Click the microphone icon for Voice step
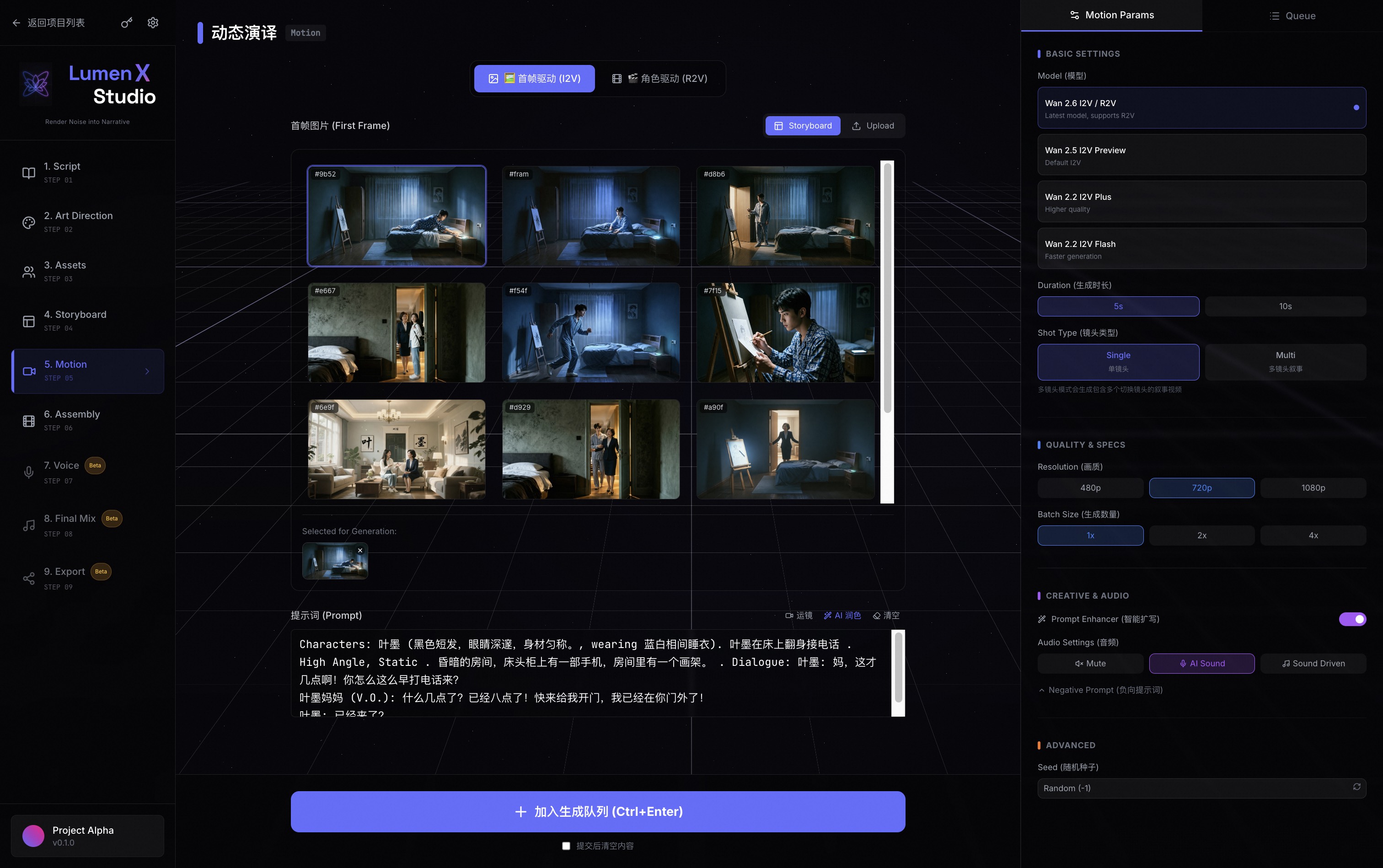 tap(29, 472)
